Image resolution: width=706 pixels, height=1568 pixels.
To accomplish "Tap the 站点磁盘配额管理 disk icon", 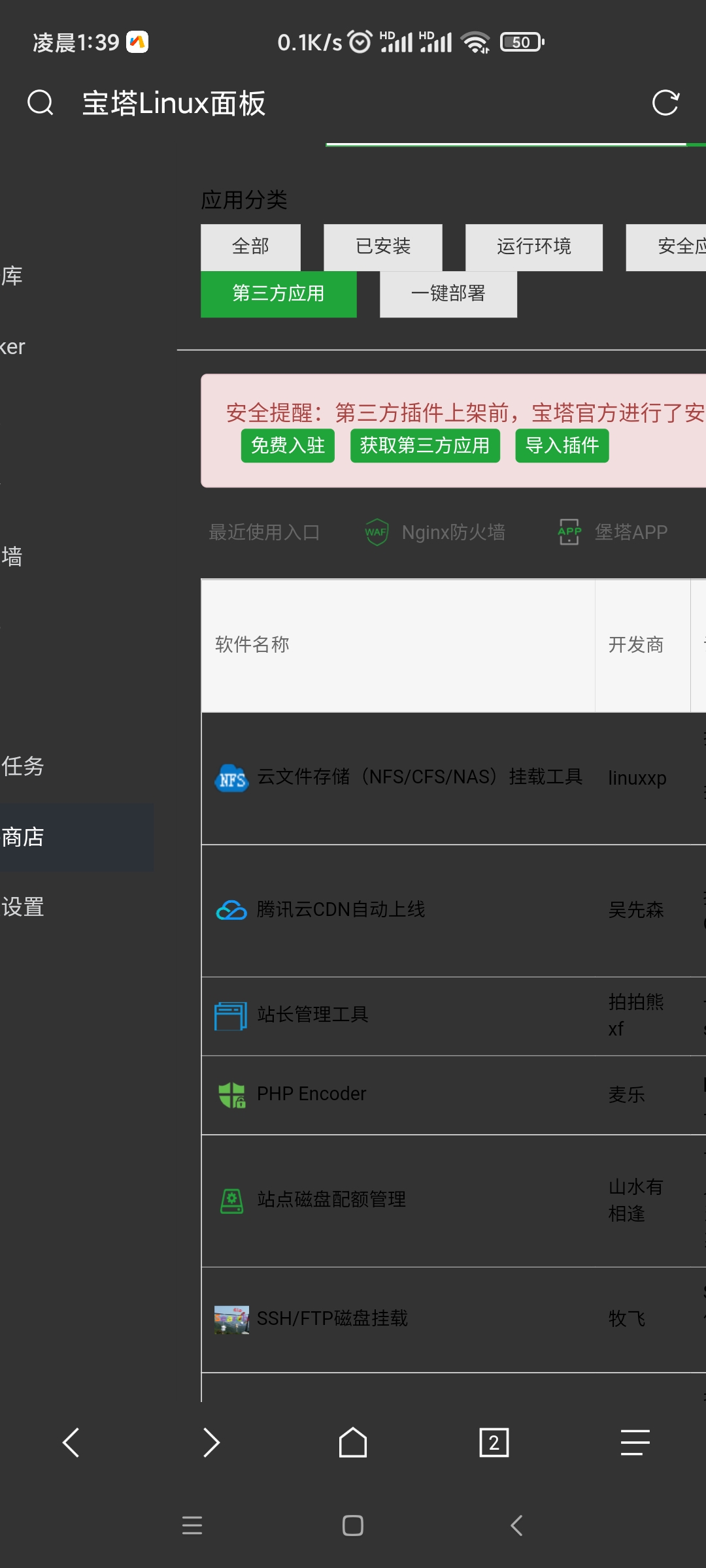I will point(231,1201).
